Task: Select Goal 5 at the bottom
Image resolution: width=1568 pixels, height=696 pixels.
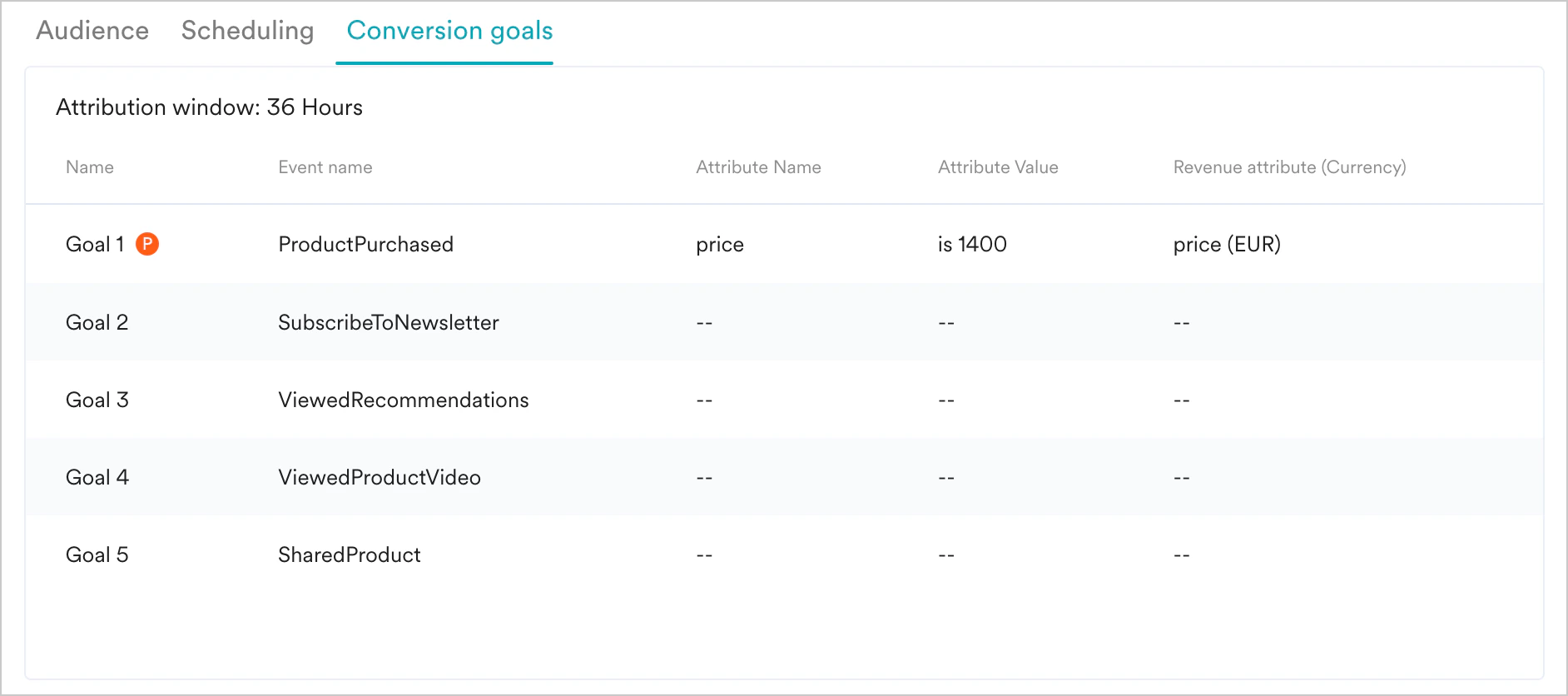Action: (97, 554)
